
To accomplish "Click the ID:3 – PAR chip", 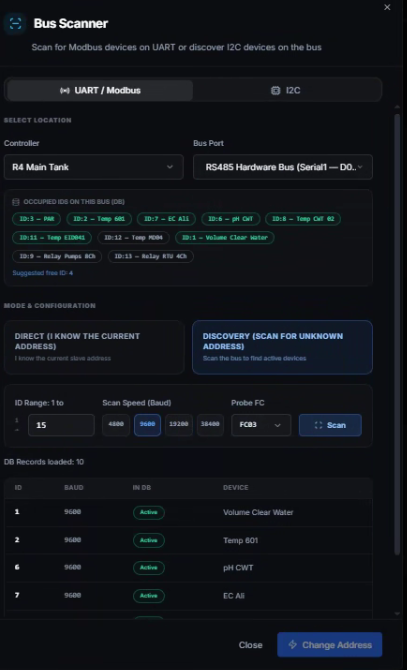I will click(37, 219).
